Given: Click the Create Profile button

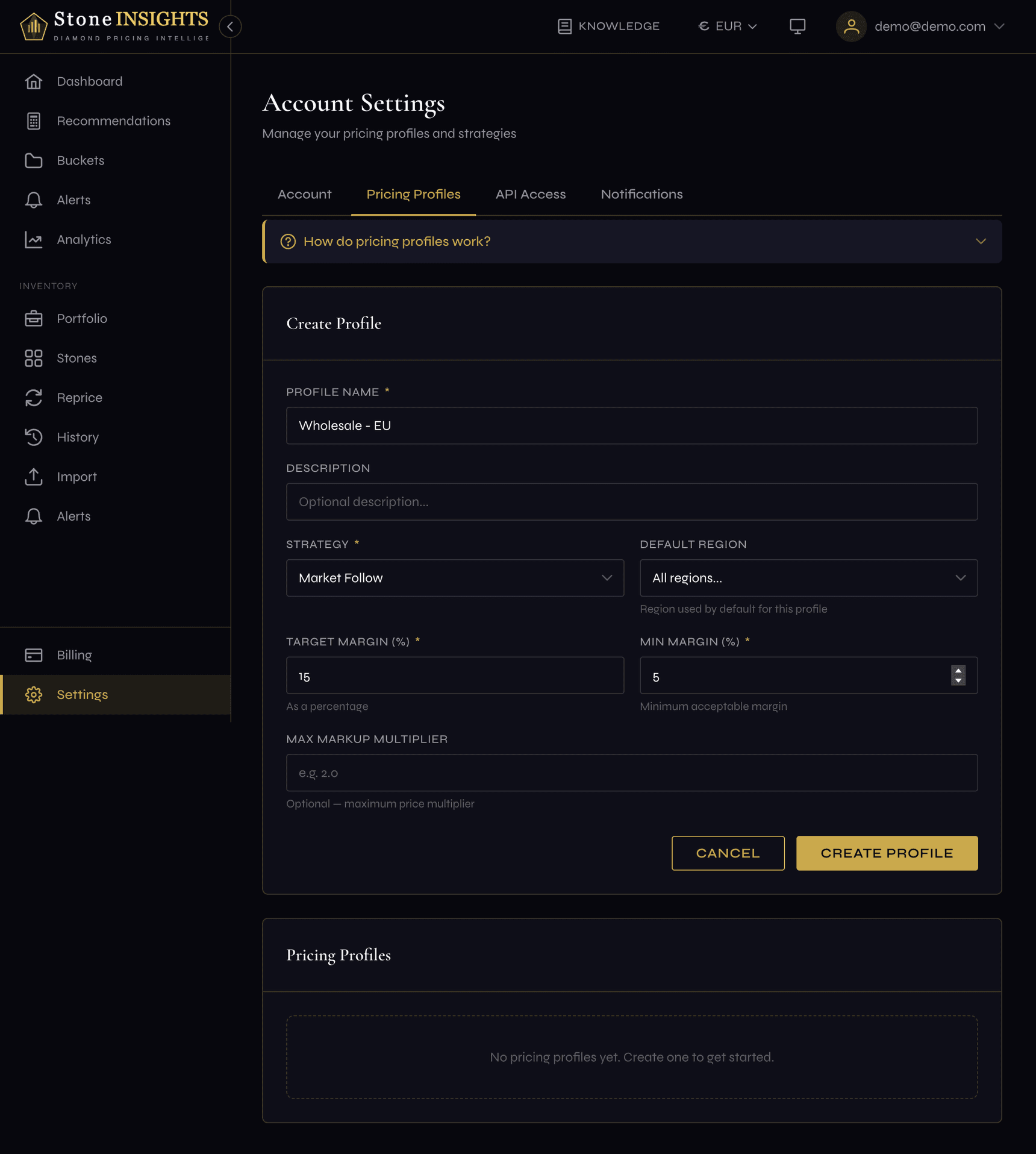Looking at the screenshot, I should [x=887, y=853].
